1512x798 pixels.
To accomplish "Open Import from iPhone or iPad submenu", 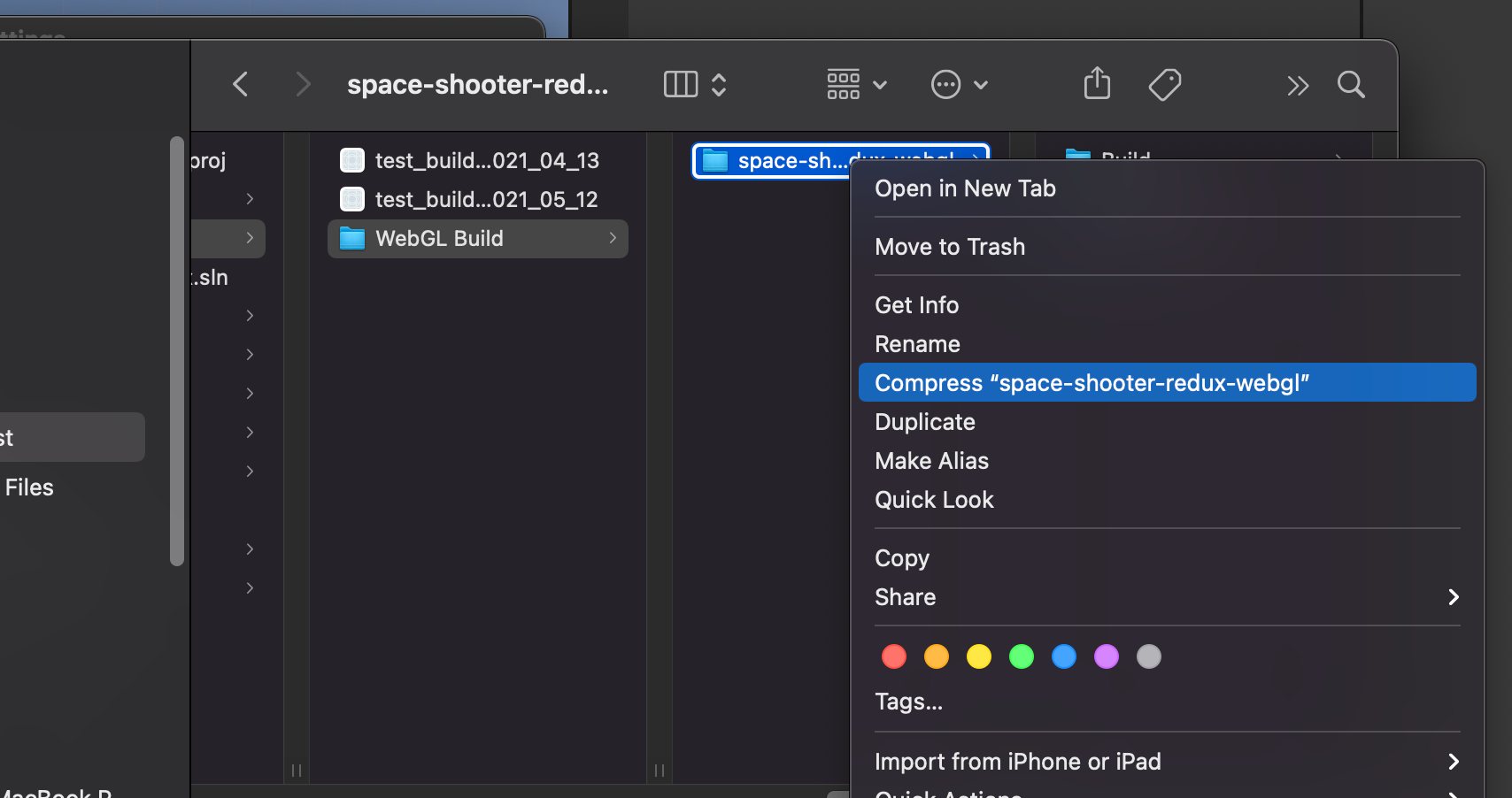I will [x=1167, y=762].
